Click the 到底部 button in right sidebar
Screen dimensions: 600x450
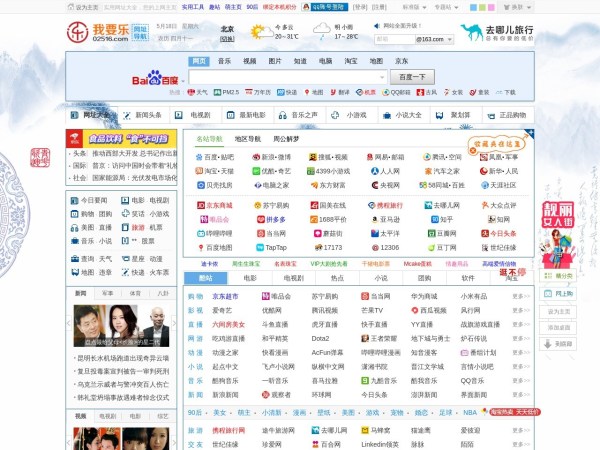558,344
